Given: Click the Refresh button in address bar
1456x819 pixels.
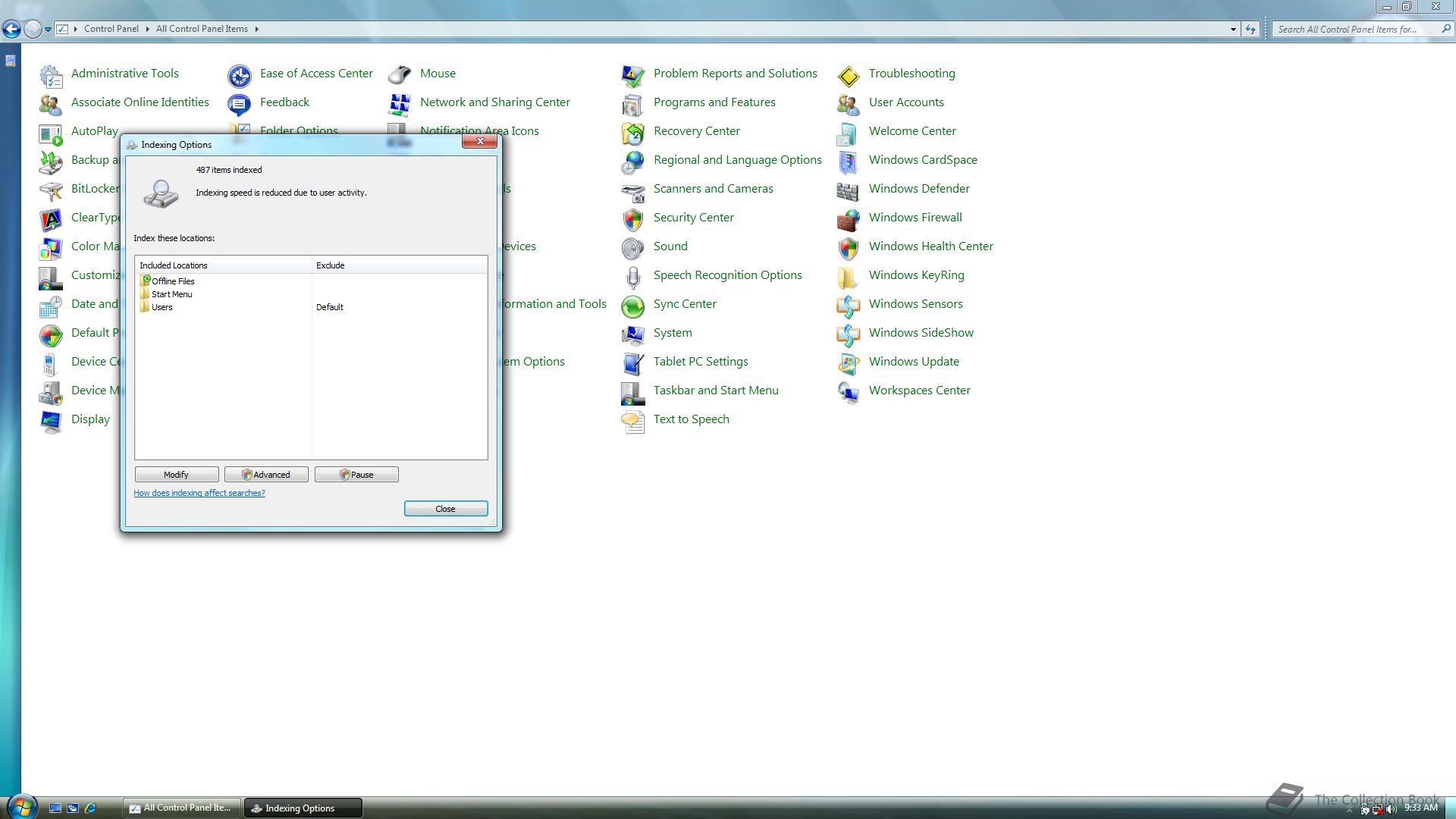Looking at the screenshot, I should point(1250,30).
